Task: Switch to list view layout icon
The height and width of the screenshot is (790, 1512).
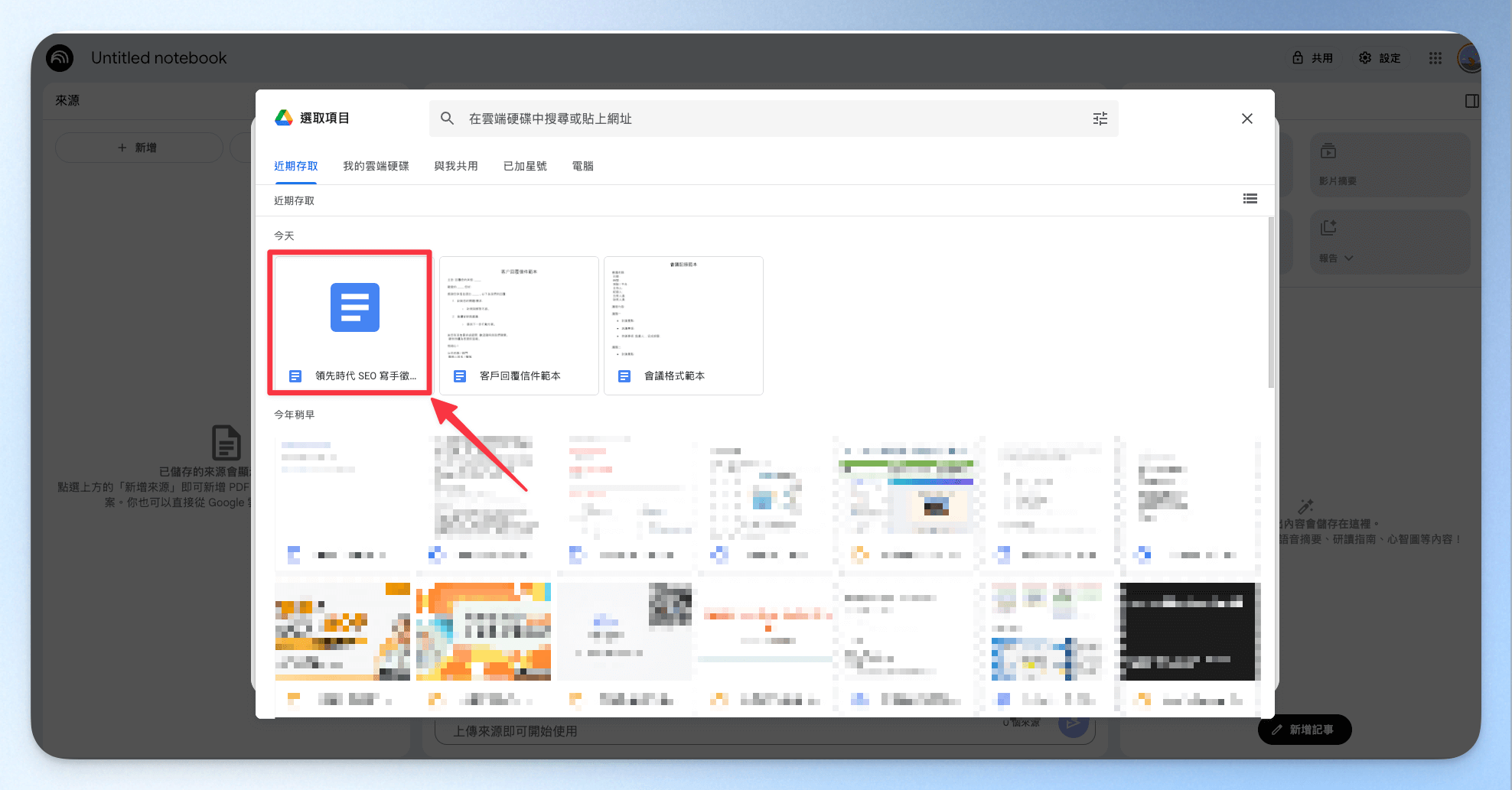Action: coord(1250,199)
